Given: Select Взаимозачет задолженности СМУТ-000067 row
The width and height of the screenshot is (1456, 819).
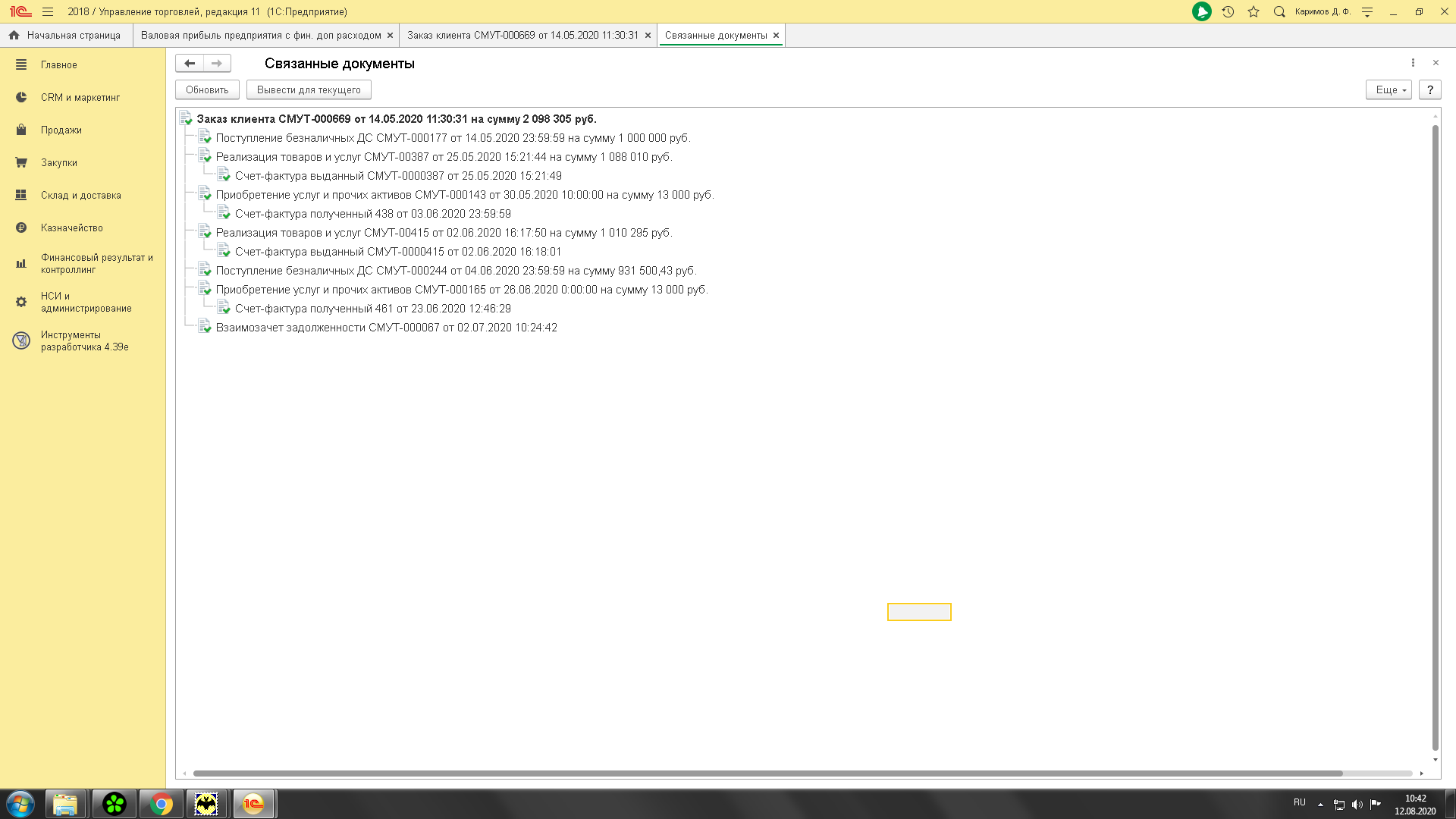Looking at the screenshot, I should tap(386, 328).
